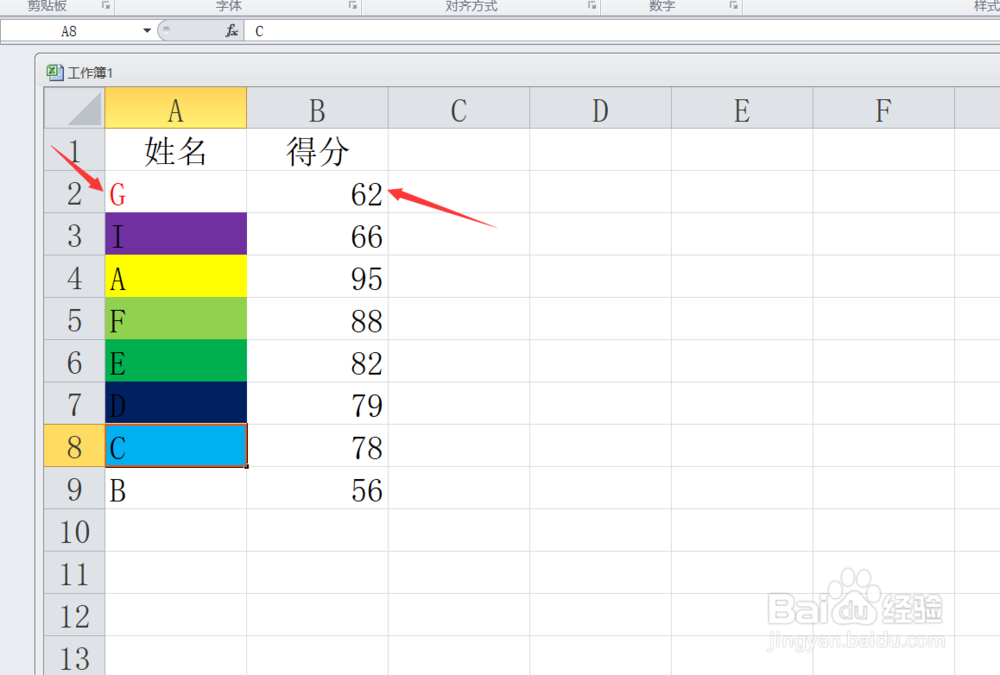This screenshot has height=675, width=1000.
Task: Click the Name Box showing A8
Action: point(70,31)
